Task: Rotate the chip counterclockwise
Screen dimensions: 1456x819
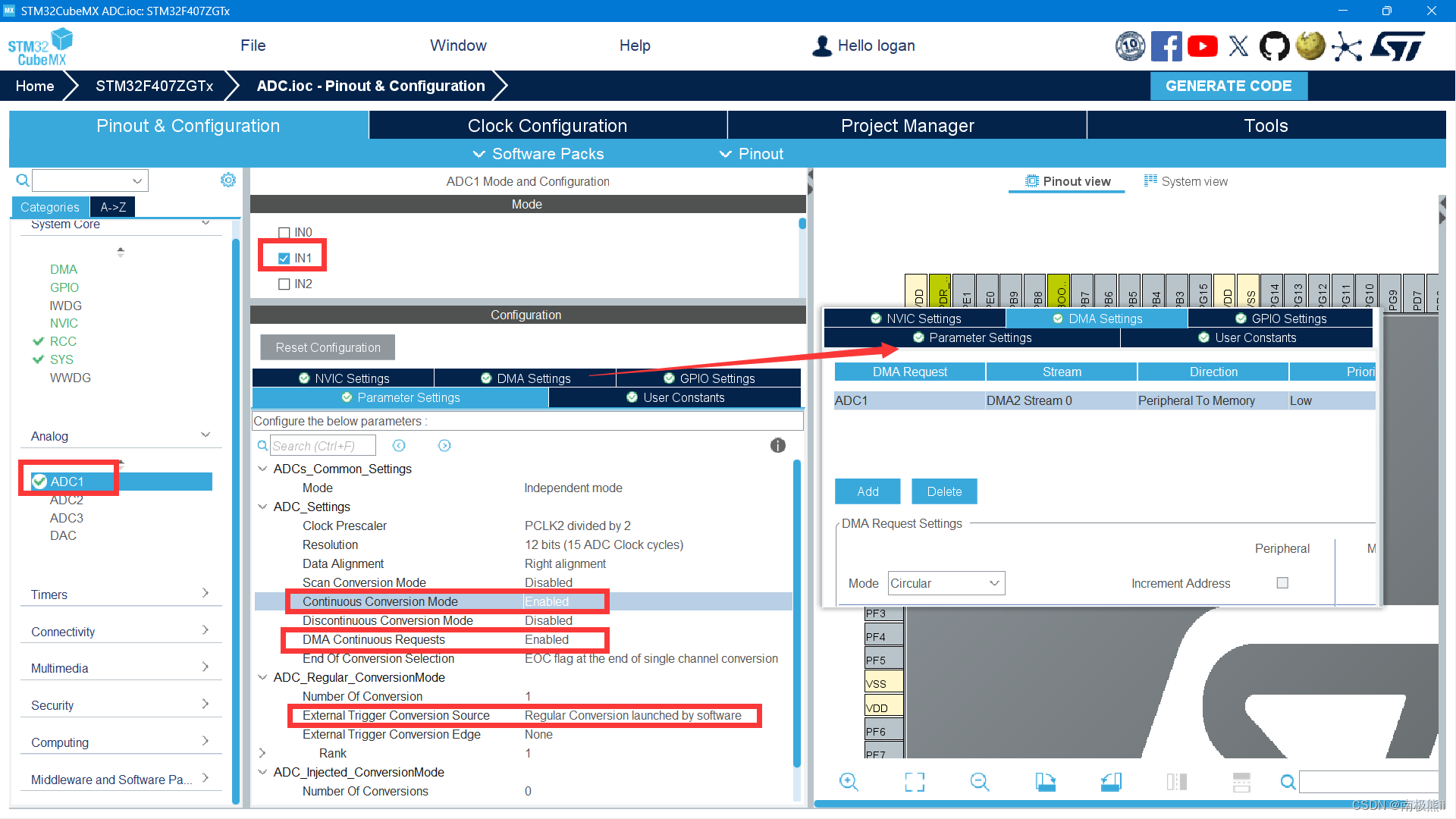Action: [1111, 782]
